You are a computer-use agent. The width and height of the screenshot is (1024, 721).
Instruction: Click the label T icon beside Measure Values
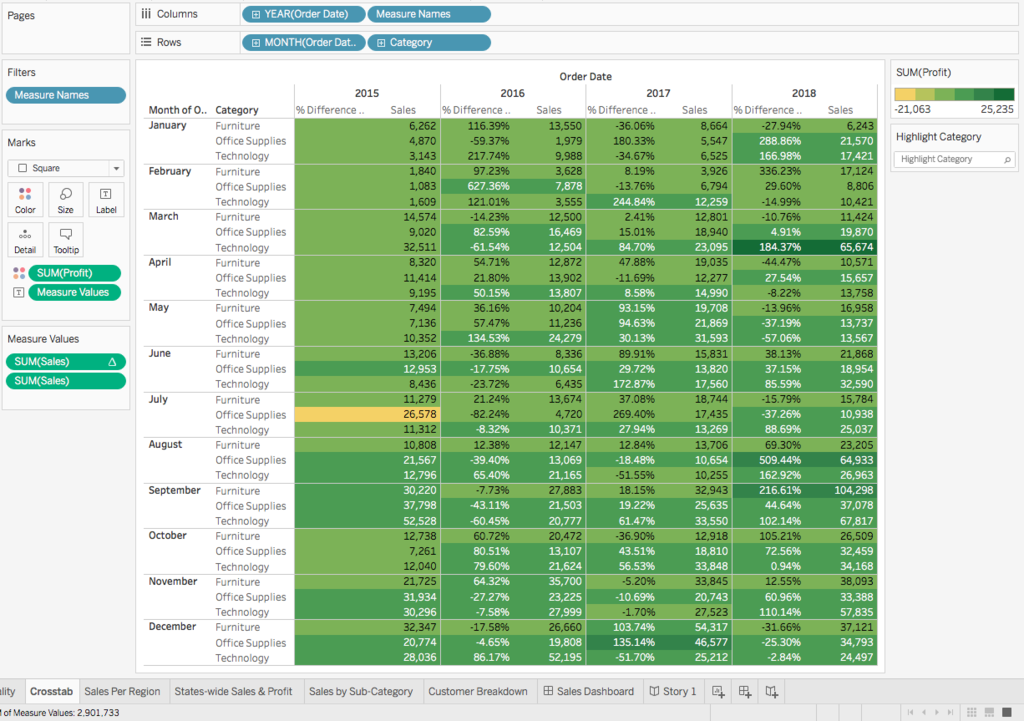click(19, 292)
